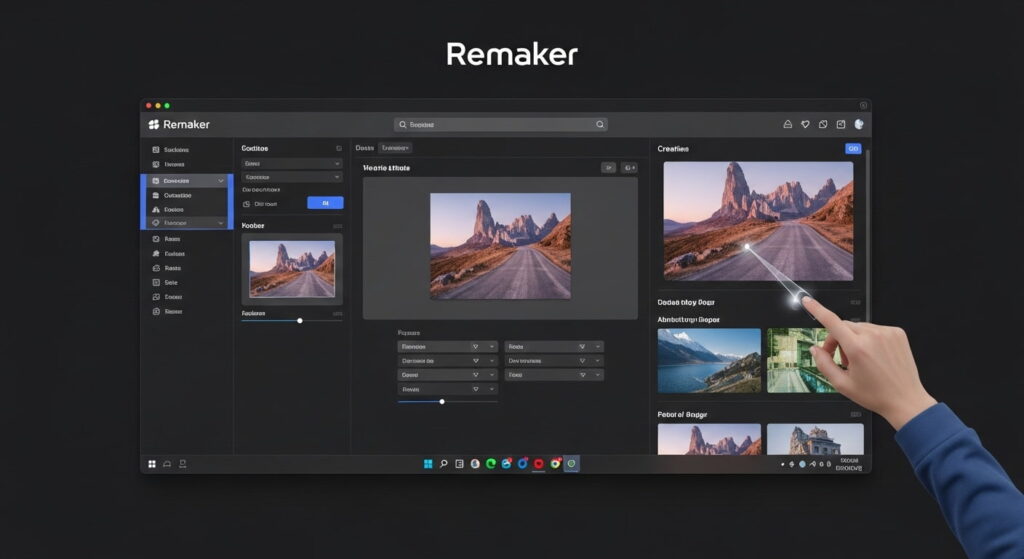
Task: Click the triangle icon in the "Roods" row
Action: pos(582,347)
